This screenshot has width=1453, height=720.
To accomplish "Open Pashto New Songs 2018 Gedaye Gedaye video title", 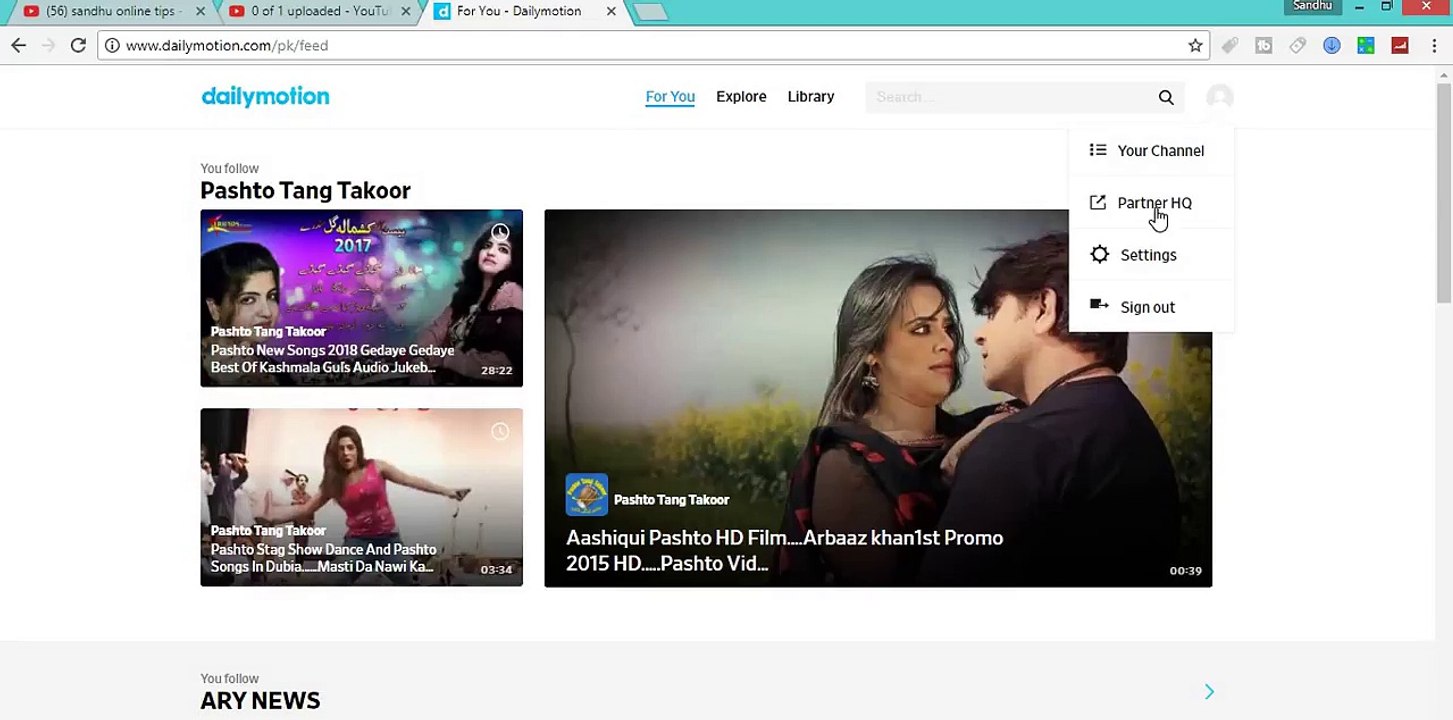I will 332,359.
